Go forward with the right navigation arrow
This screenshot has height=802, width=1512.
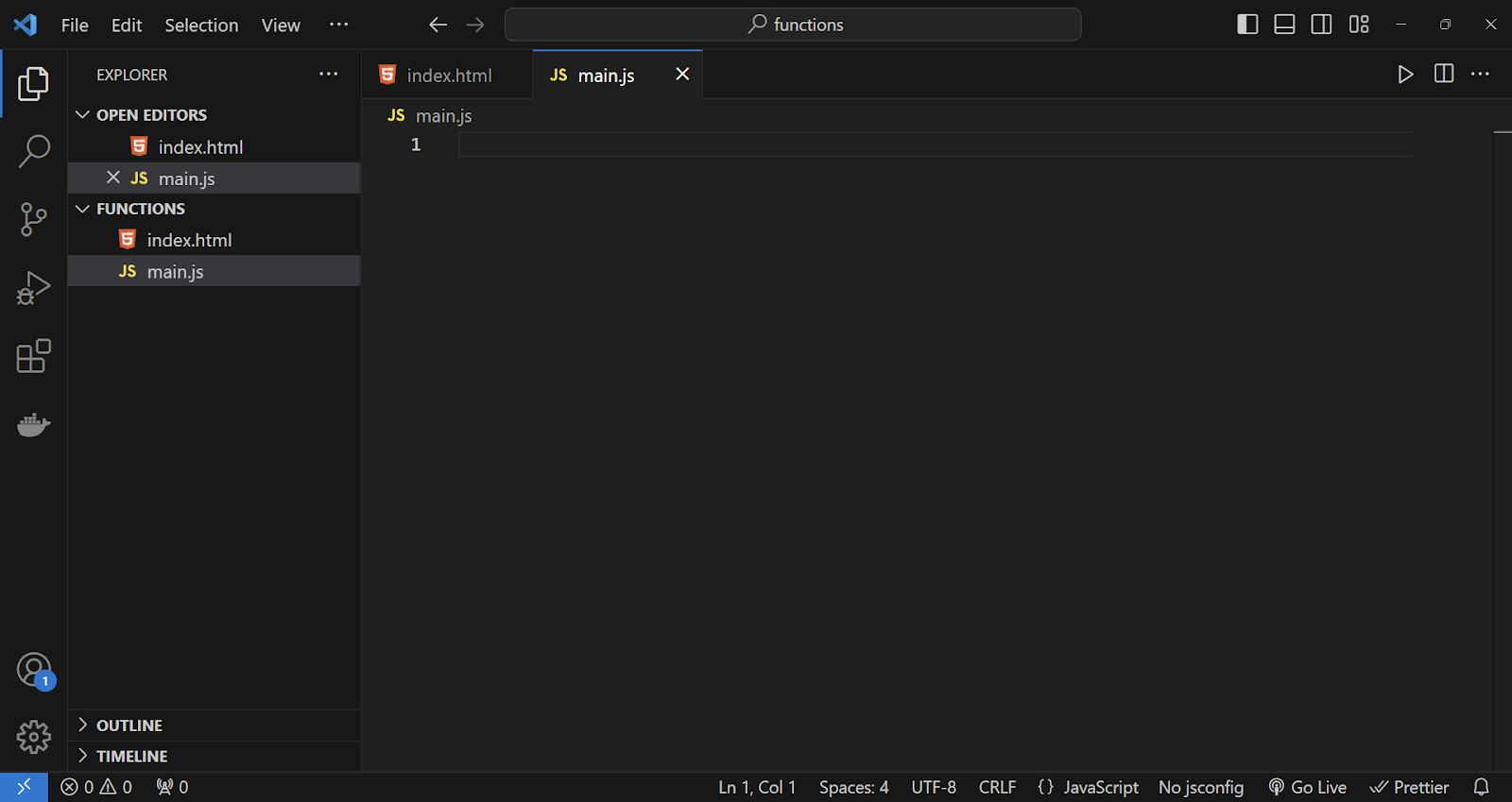tap(475, 25)
